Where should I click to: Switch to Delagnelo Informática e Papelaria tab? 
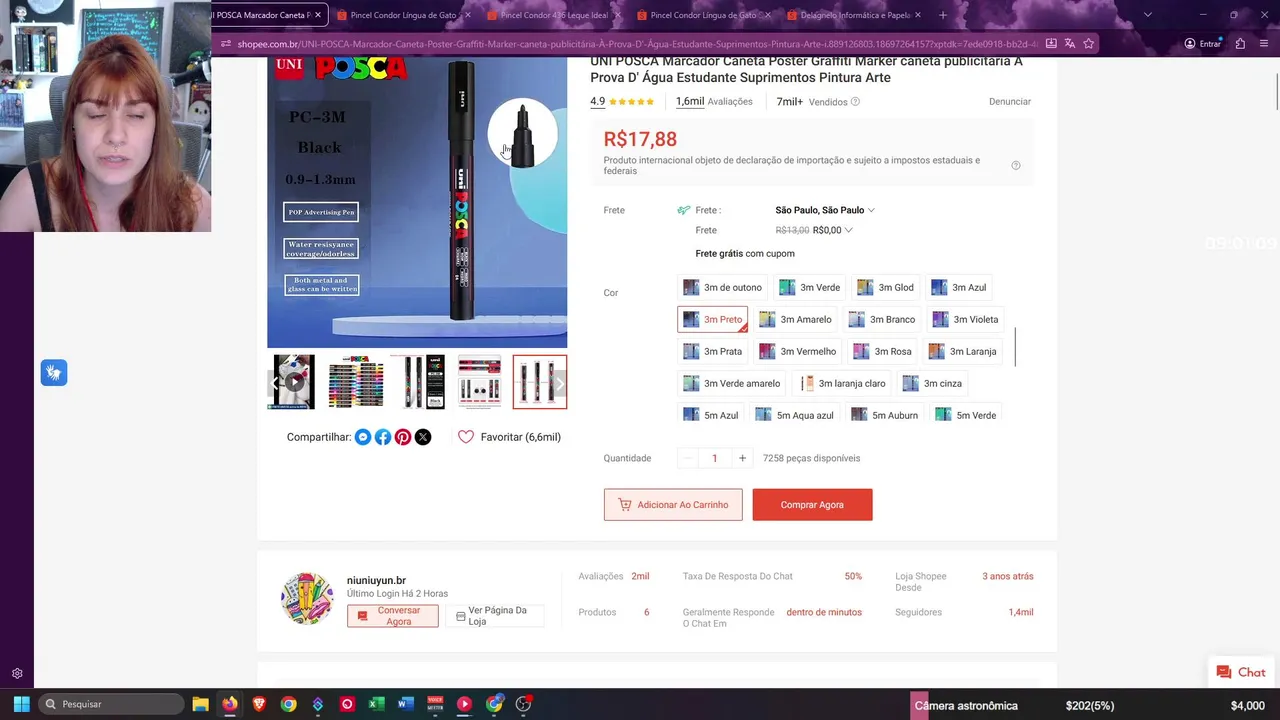pyautogui.click(x=852, y=15)
